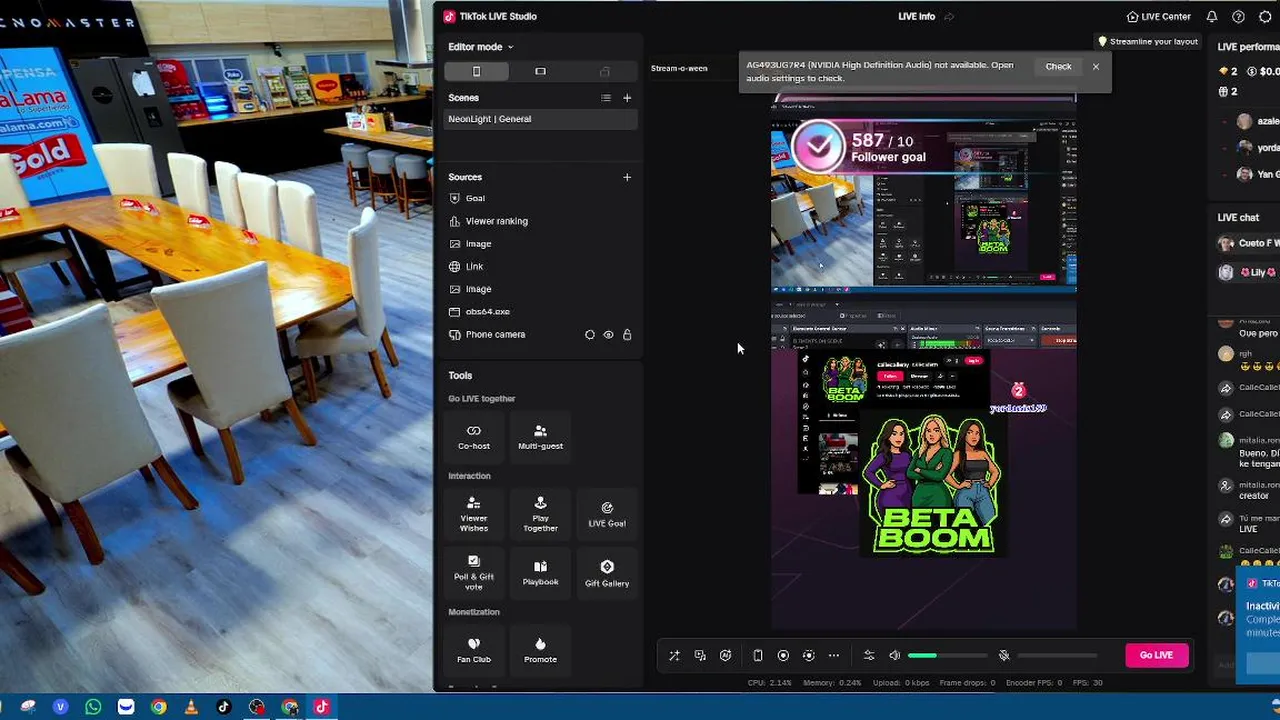The image size is (1280, 720).
Task: Mute the speaker volume icon
Action: 895,656
